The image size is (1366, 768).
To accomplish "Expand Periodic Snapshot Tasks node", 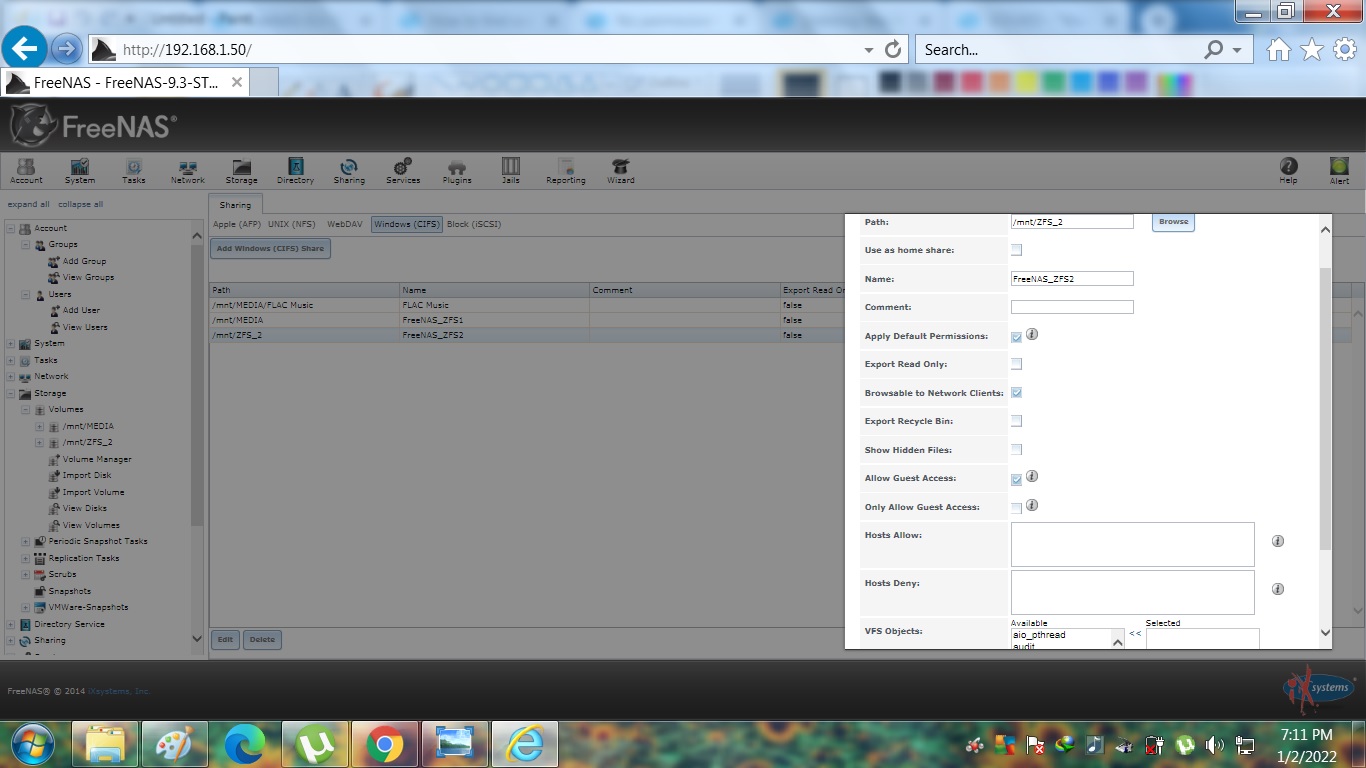I will [x=26, y=541].
